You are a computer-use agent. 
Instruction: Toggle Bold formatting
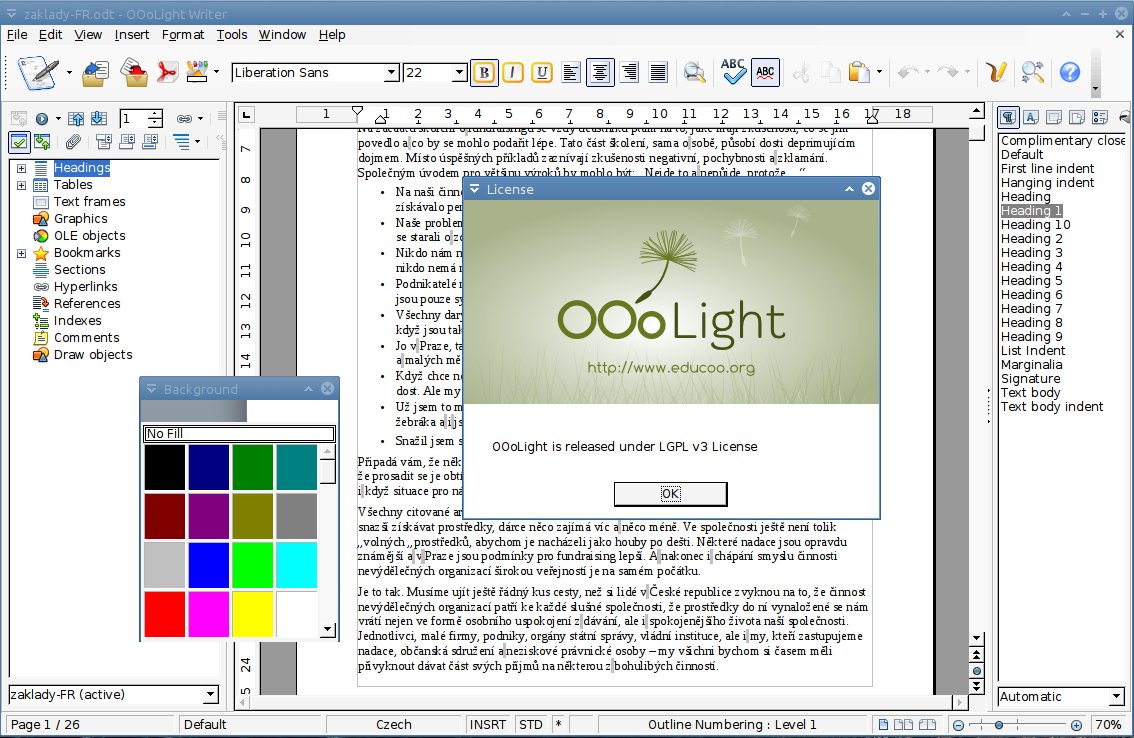(x=484, y=72)
